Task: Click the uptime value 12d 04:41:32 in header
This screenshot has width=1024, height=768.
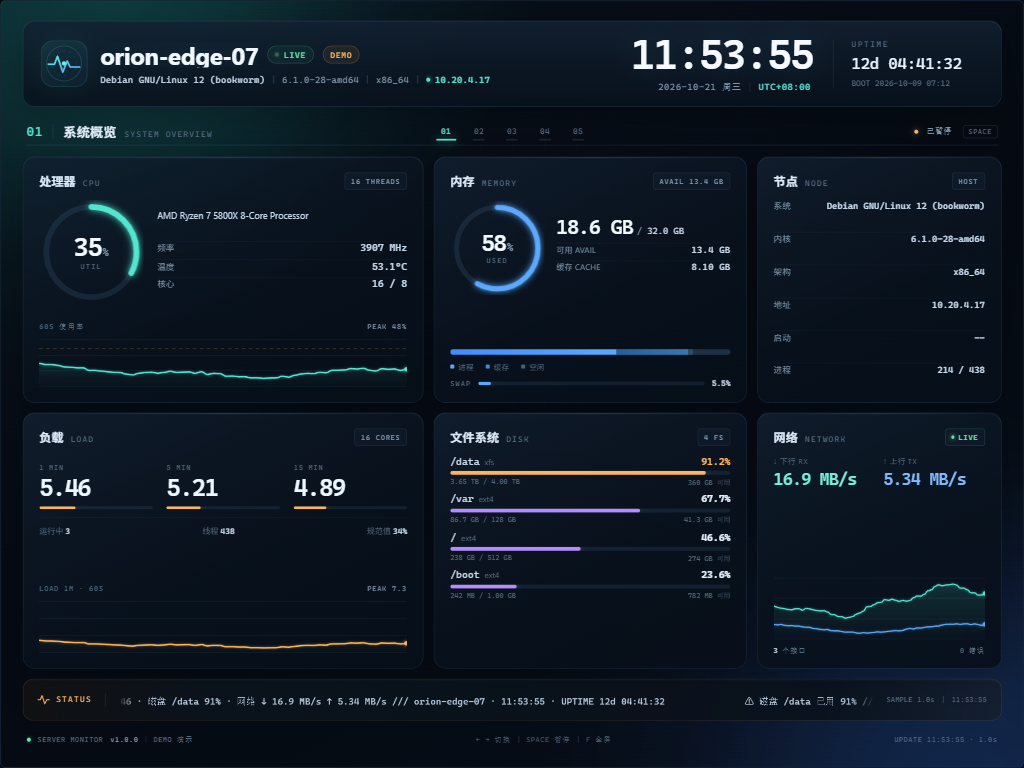Action: [906, 64]
